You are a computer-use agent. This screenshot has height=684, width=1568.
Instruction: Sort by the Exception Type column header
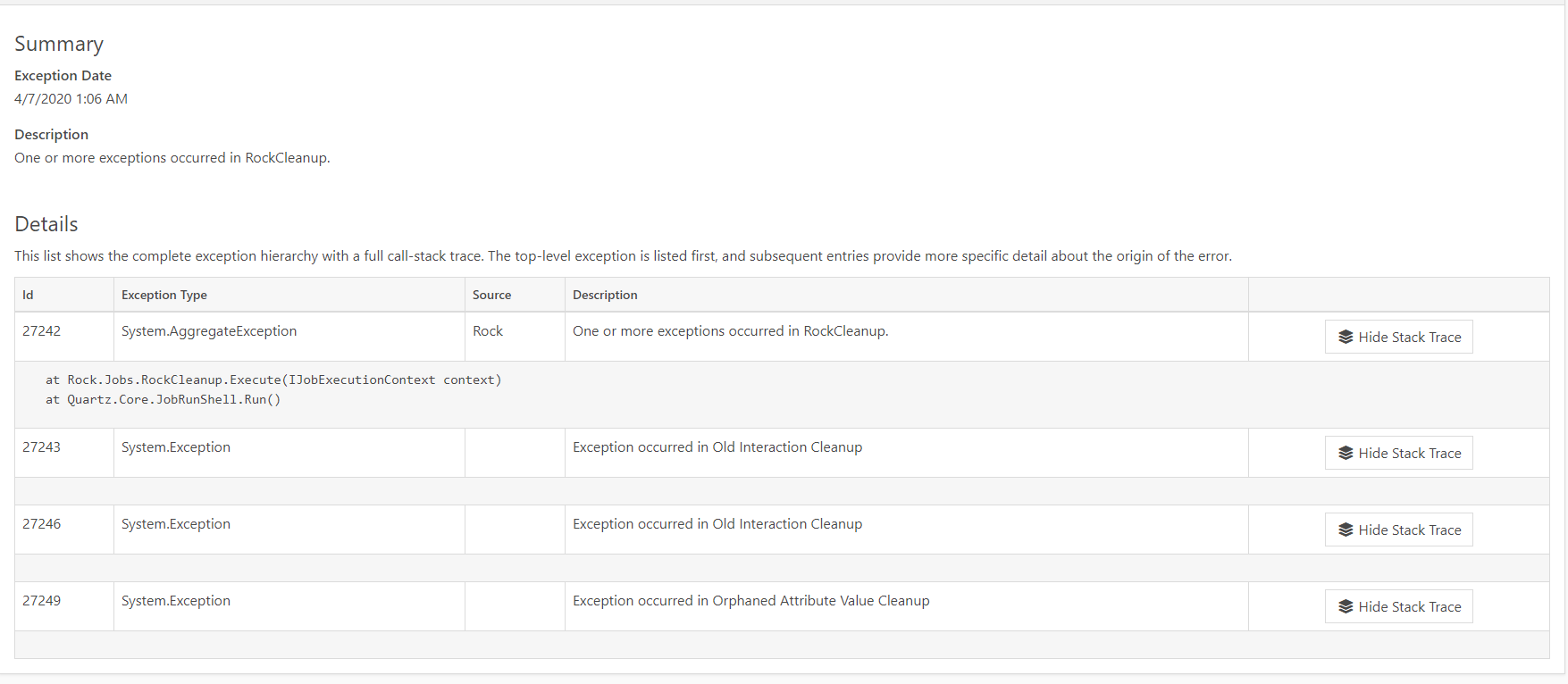164,294
